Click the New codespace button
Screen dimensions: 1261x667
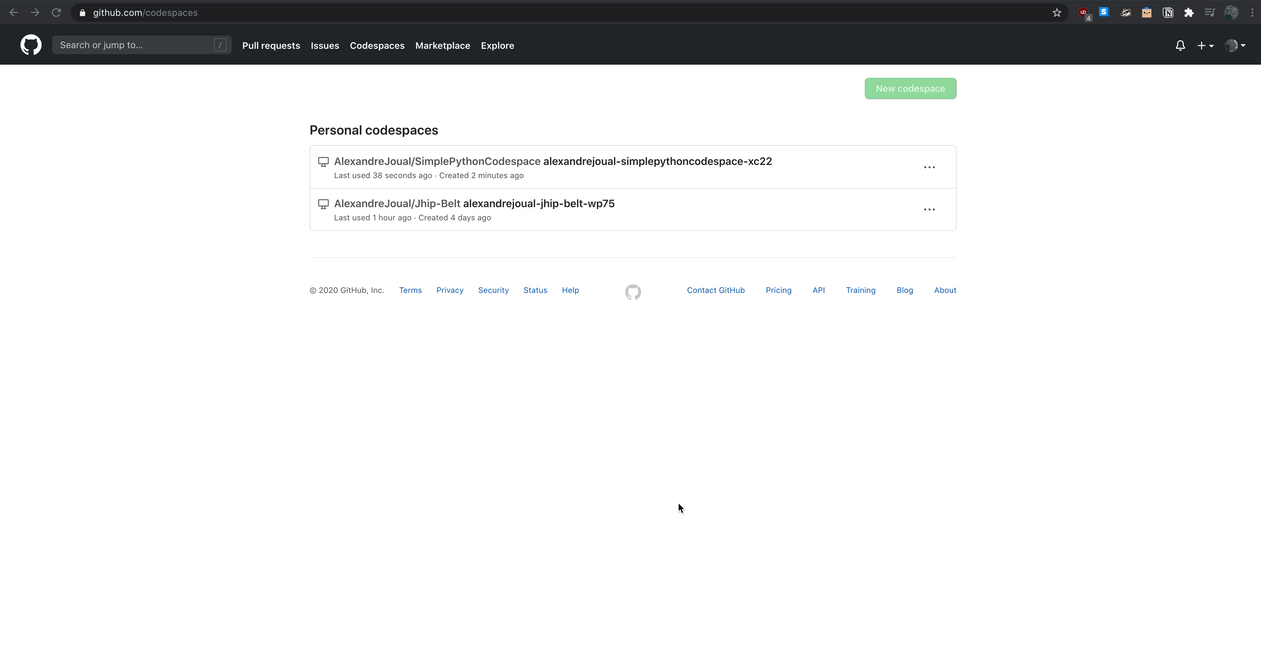tap(910, 88)
